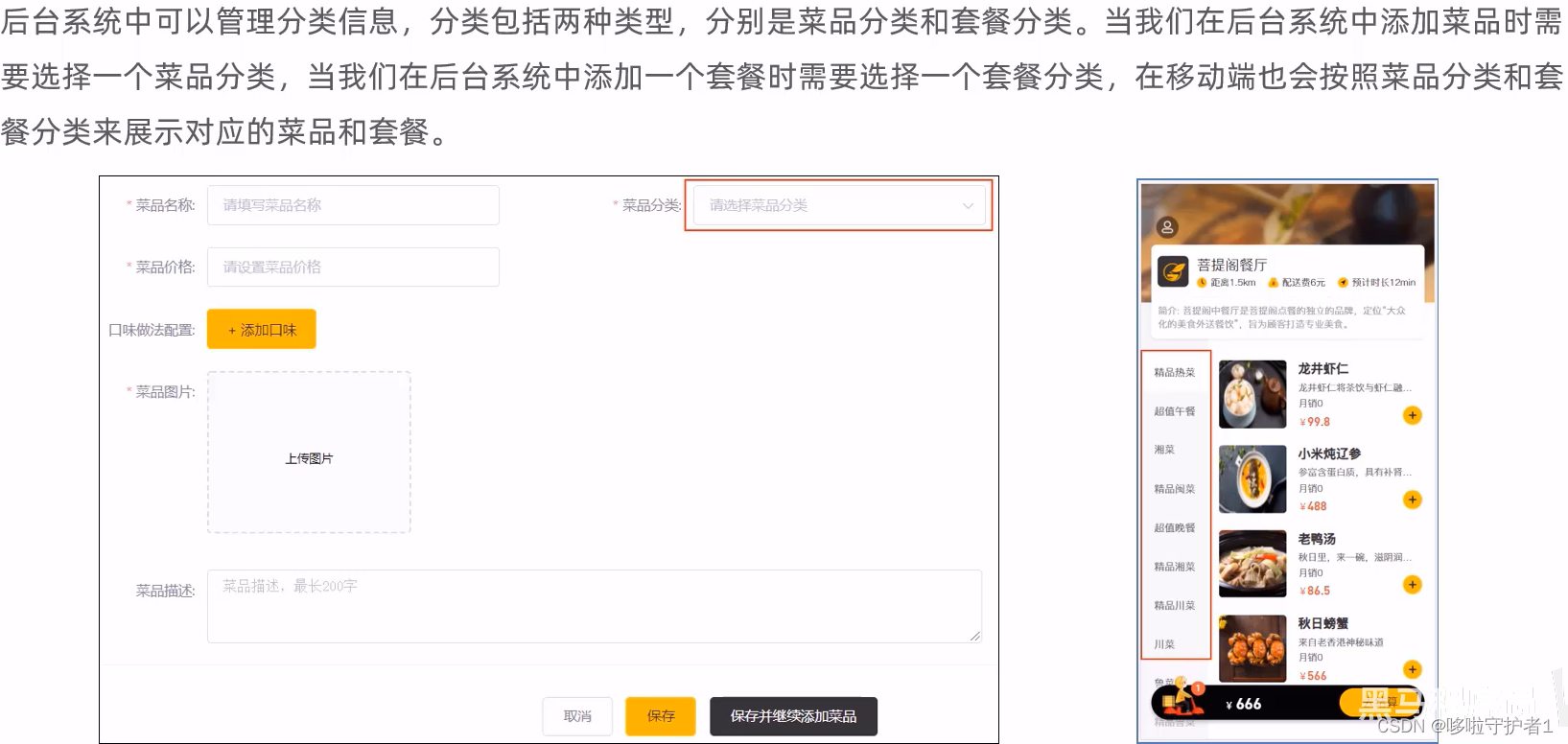Image resolution: width=1568 pixels, height=744 pixels.
Task: Click the restaurant 简介 description text
Action: click(x=1281, y=317)
